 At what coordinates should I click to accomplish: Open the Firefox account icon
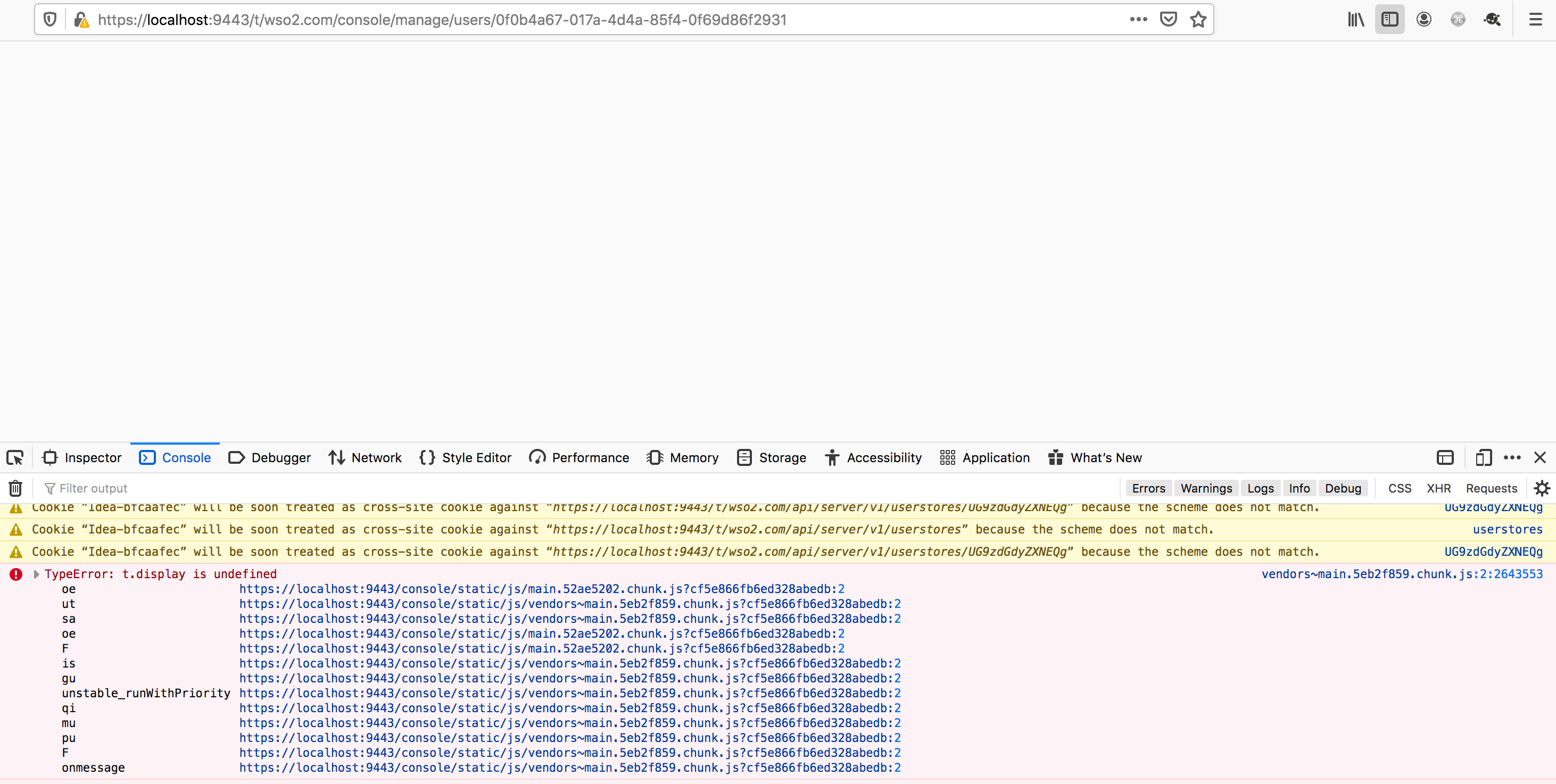tap(1423, 20)
